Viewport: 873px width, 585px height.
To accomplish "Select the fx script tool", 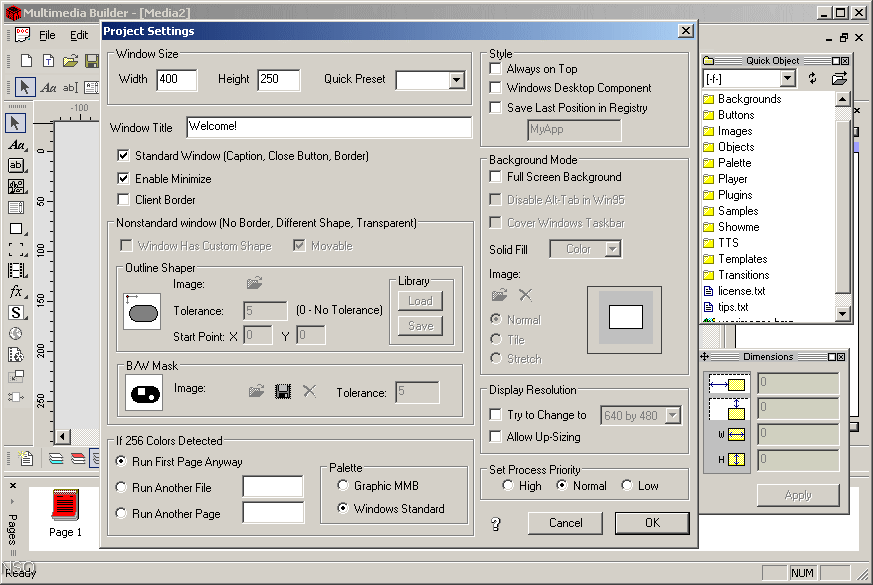I will click(15, 289).
